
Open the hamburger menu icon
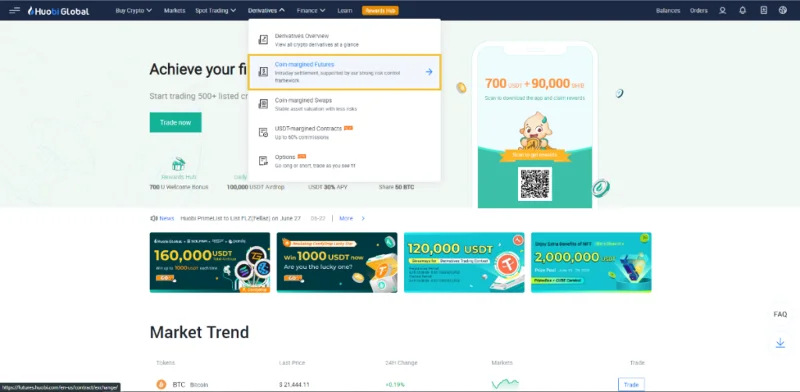[x=14, y=10]
